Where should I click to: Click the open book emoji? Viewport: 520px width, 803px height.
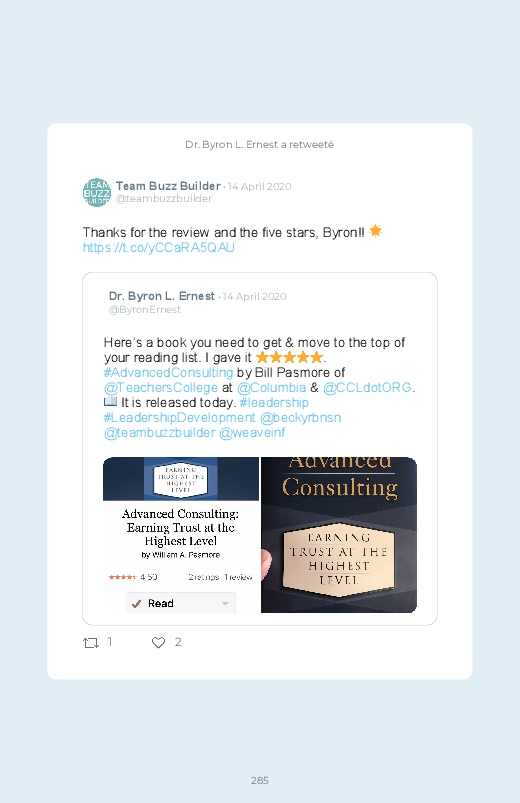click(x=110, y=402)
